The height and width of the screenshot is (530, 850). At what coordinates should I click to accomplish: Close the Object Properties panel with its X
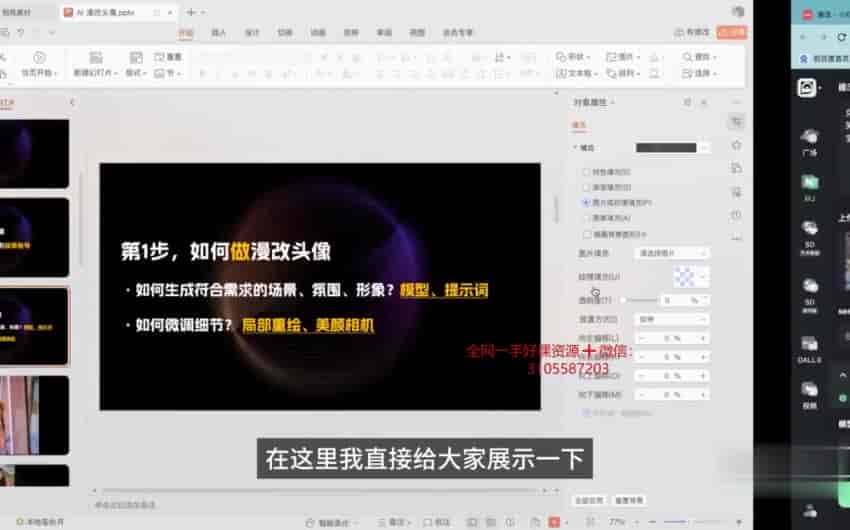click(x=704, y=102)
